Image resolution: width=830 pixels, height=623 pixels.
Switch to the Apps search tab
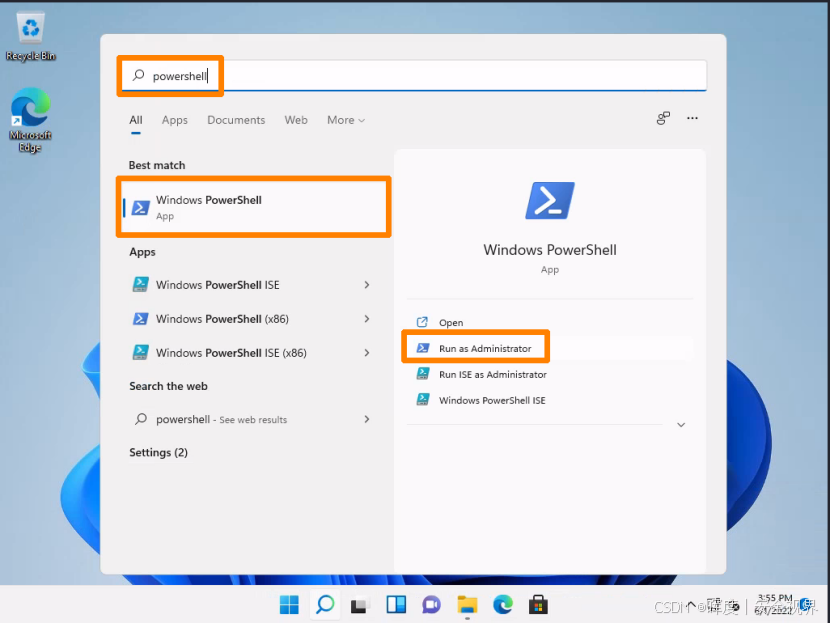(175, 120)
